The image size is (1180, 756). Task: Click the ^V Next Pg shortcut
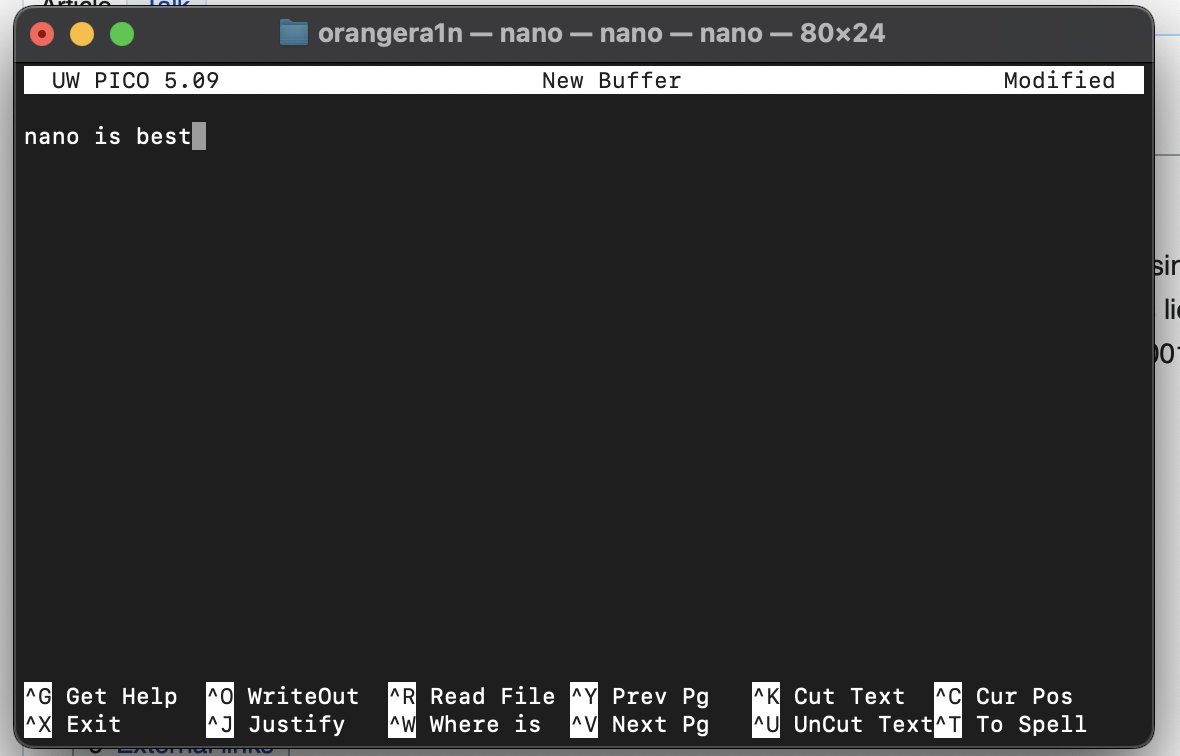click(x=640, y=724)
